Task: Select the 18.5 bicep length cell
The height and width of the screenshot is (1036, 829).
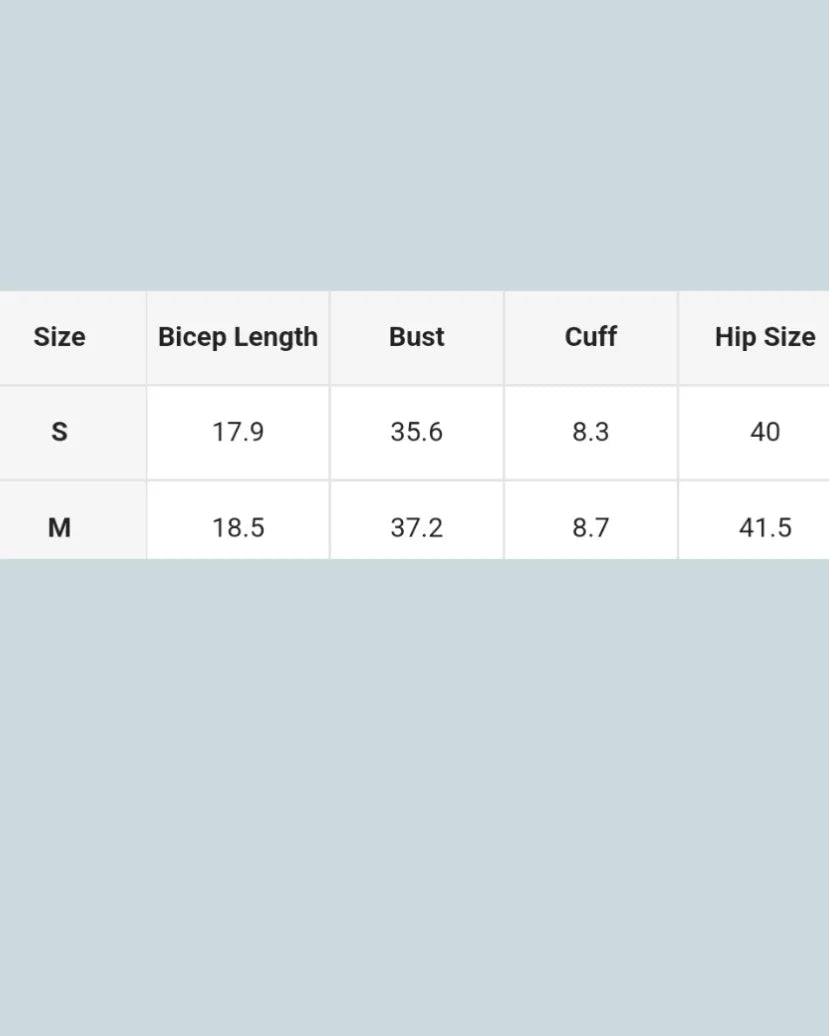Action: (x=238, y=527)
